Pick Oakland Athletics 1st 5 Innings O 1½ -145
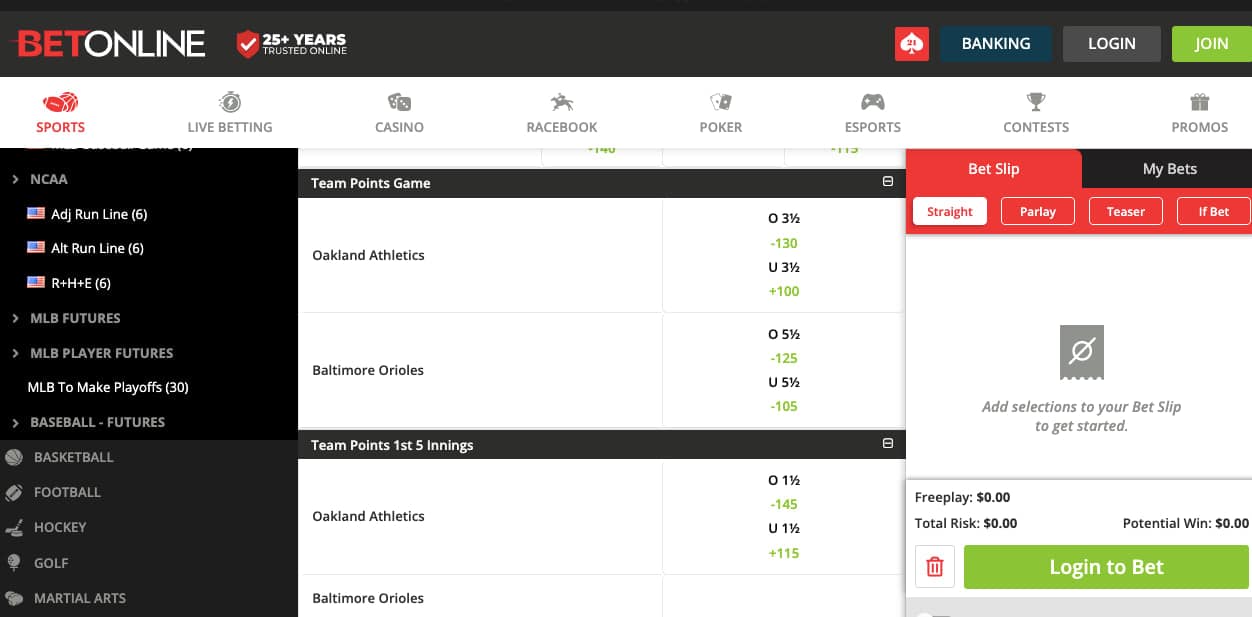 pos(784,492)
